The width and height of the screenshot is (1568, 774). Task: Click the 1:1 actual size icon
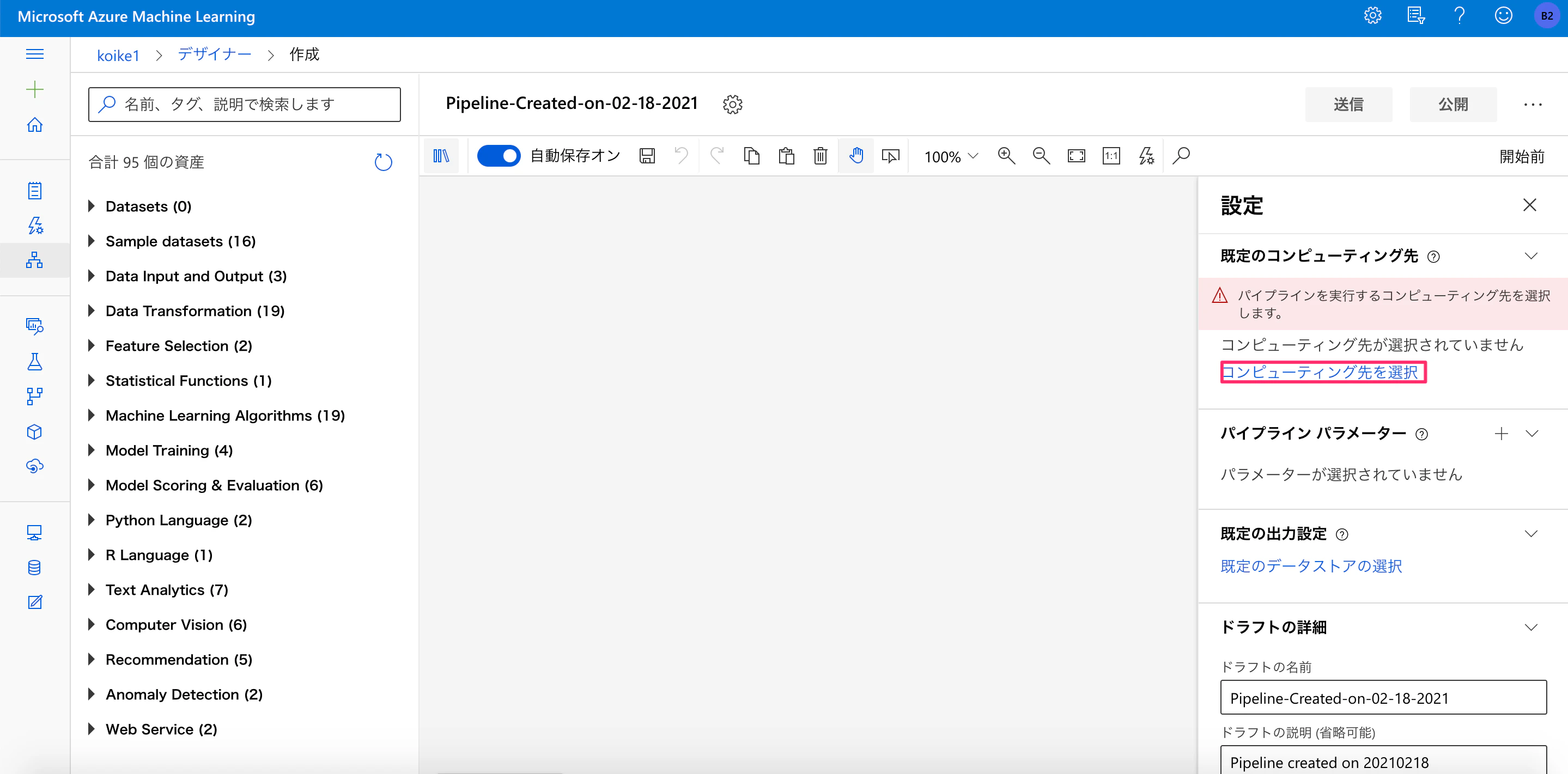coord(1111,156)
